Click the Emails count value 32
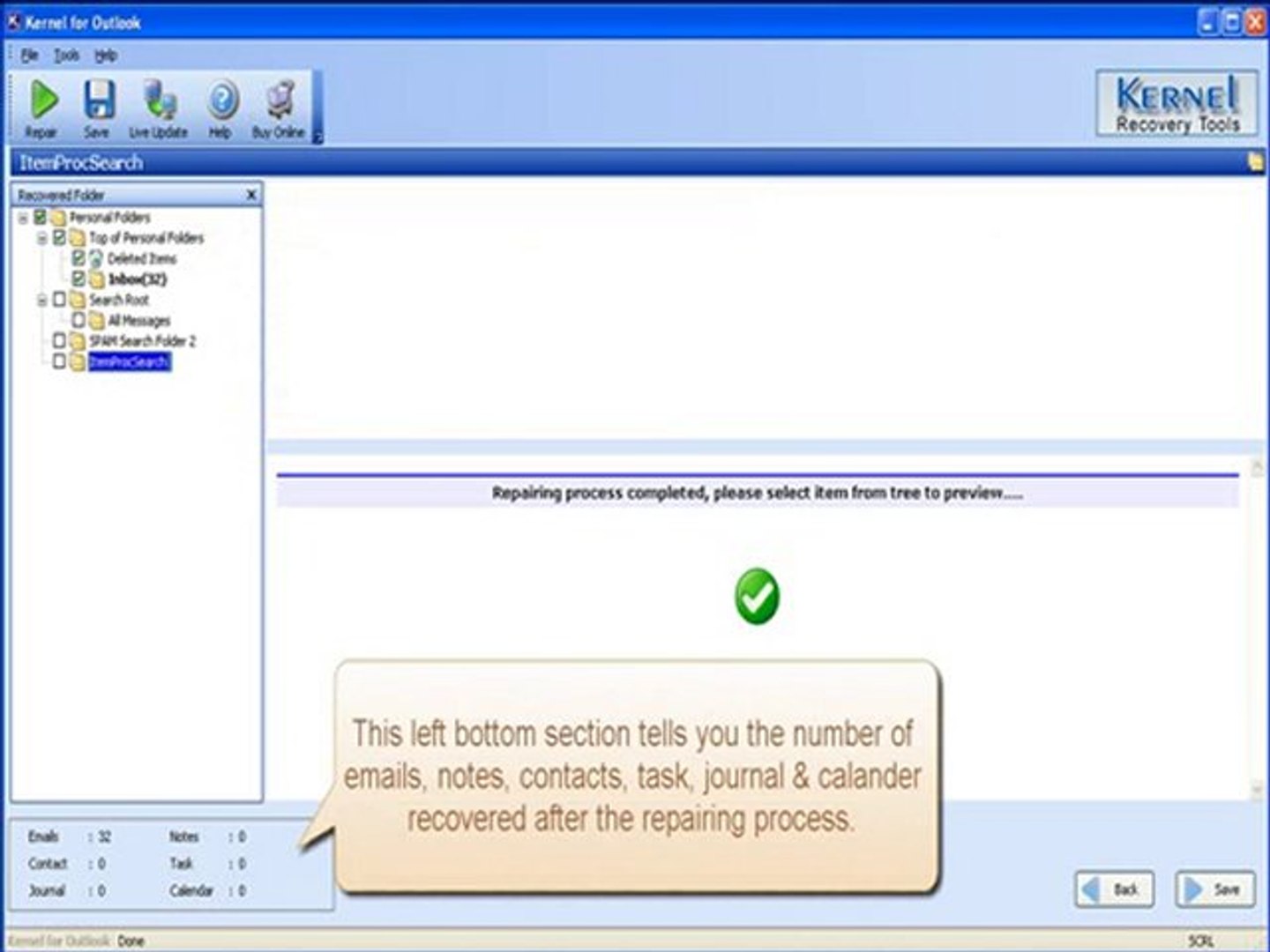The width and height of the screenshot is (1270, 952). tap(104, 837)
